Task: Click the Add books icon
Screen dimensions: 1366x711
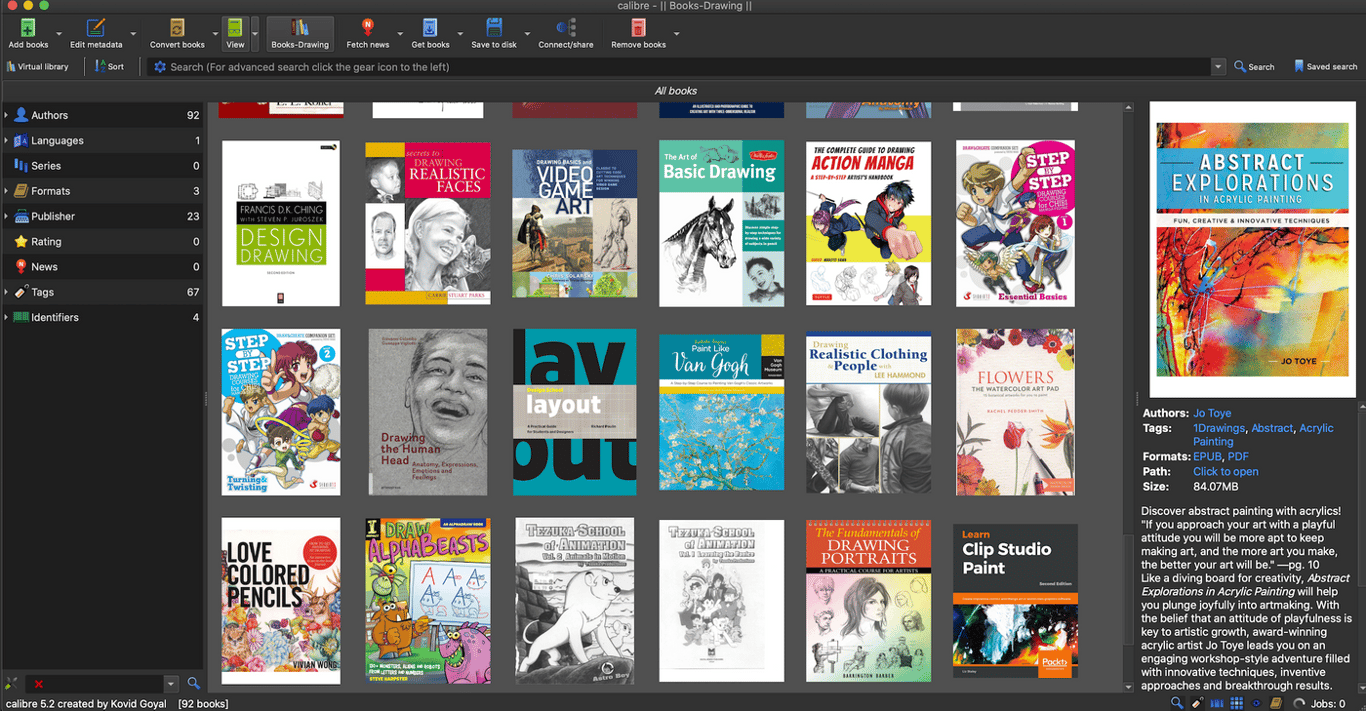Action: point(28,28)
